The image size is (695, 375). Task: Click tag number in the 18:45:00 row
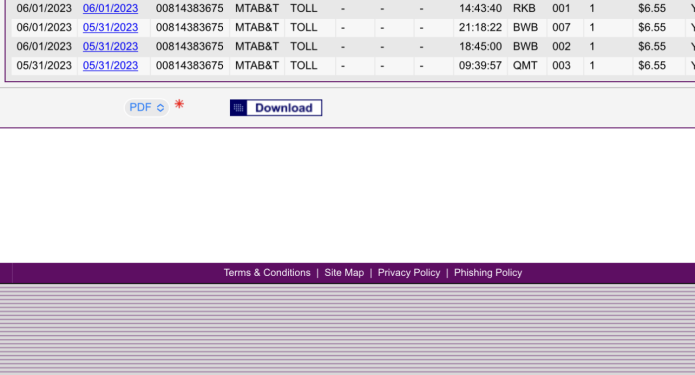(x=190, y=47)
